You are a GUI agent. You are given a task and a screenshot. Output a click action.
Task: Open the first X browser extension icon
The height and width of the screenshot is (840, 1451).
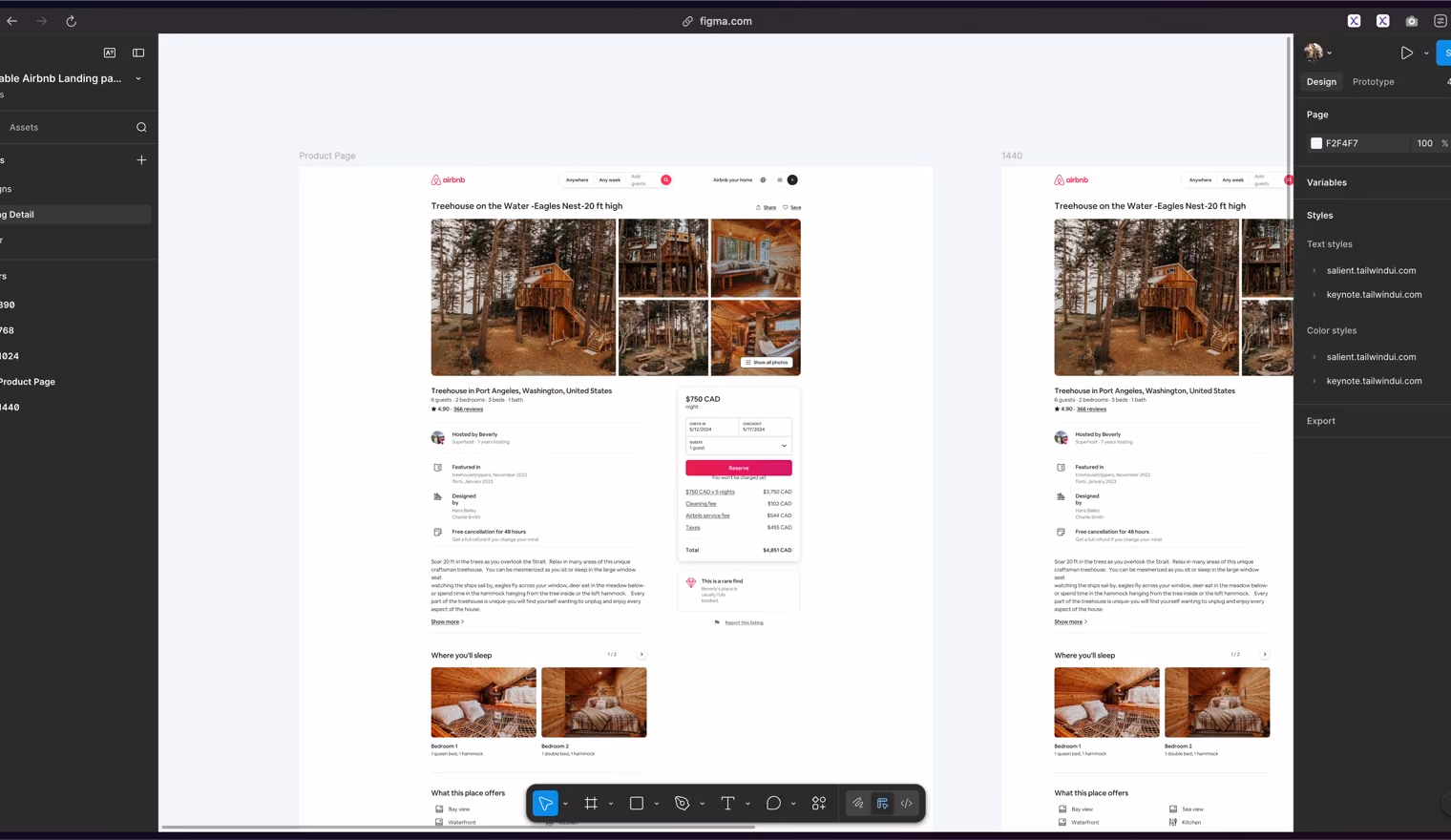[1354, 21]
